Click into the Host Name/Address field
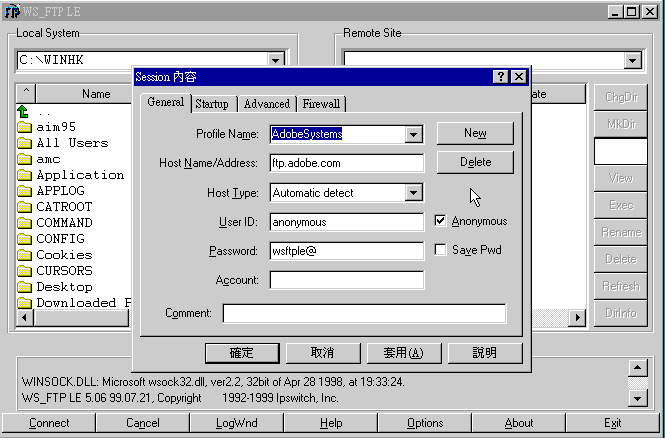This screenshot has height=438, width=665. pyautogui.click(x=346, y=163)
